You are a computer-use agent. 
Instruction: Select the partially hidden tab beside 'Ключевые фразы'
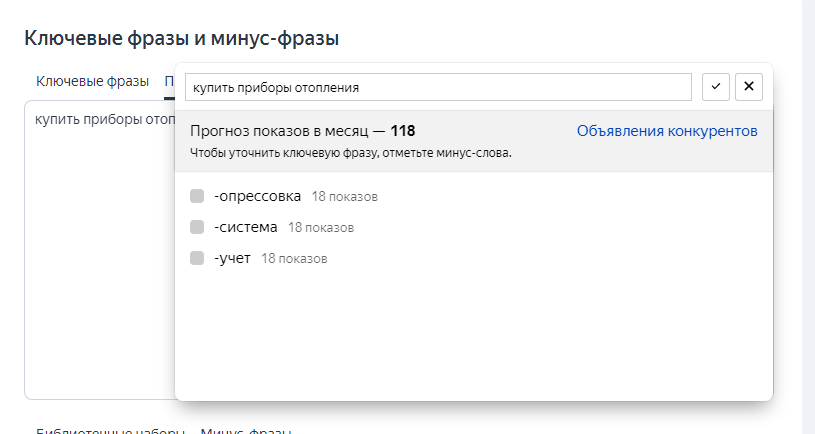pyautogui.click(x=169, y=81)
